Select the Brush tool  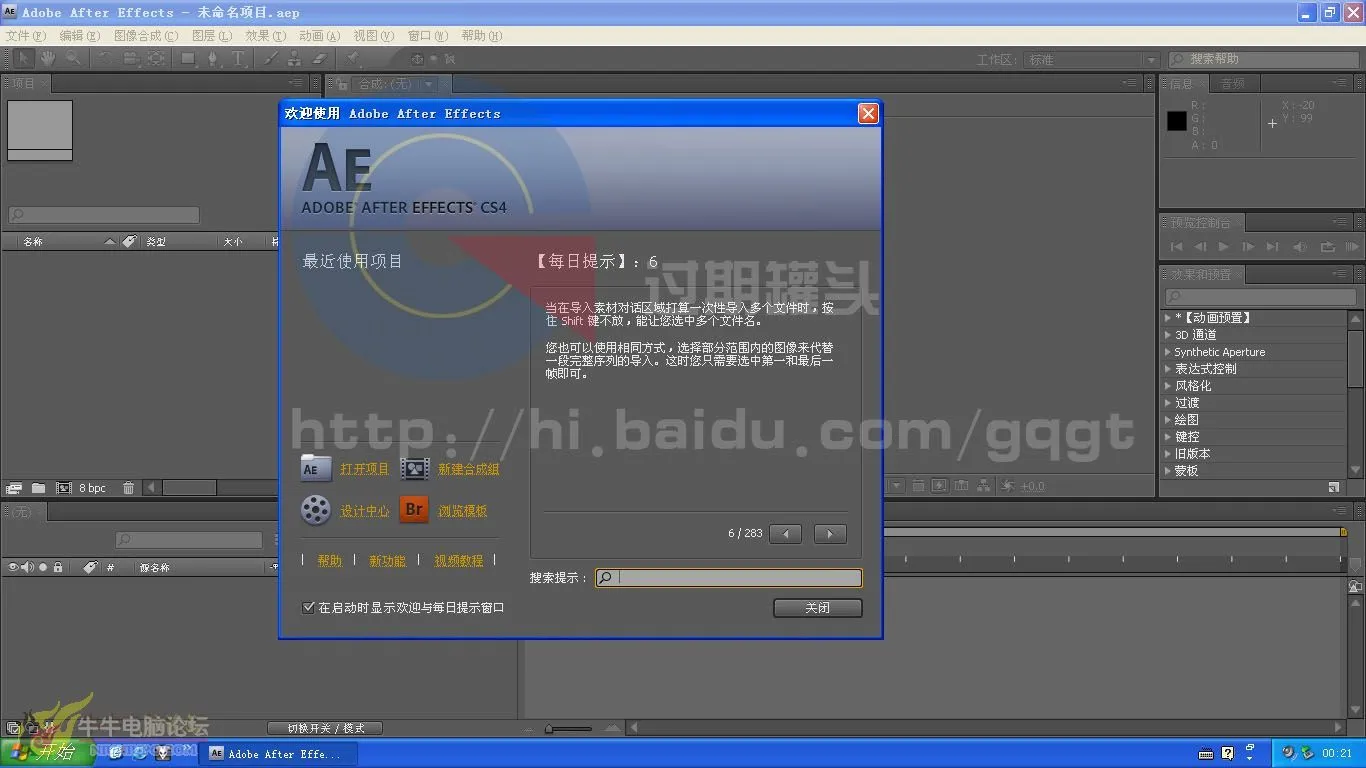[x=271, y=59]
